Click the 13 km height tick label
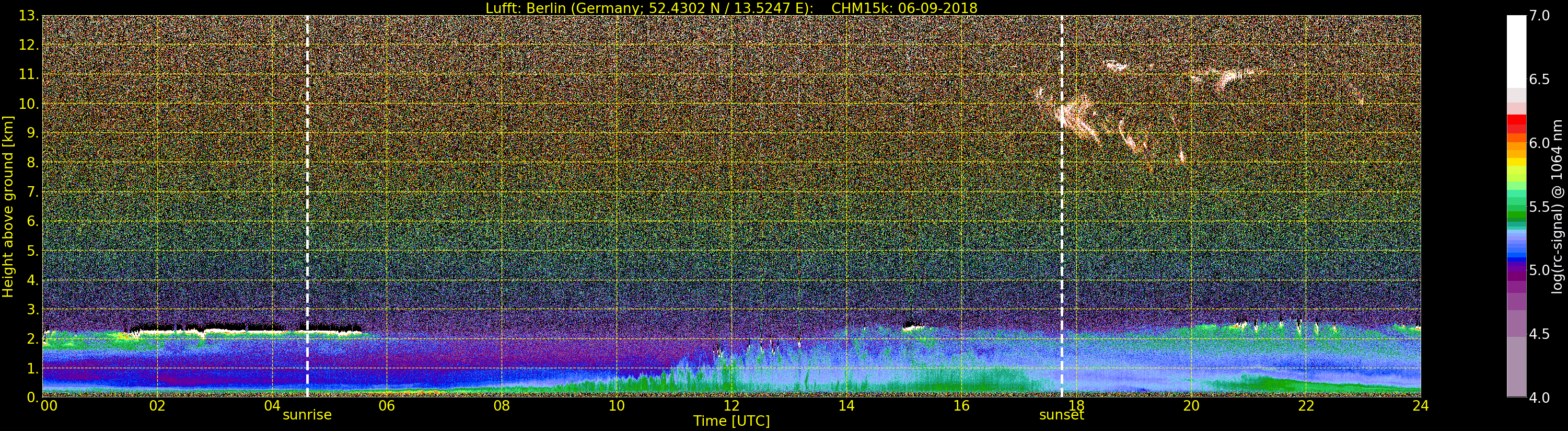Screen dimensions: 1568x431 click(x=28, y=16)
